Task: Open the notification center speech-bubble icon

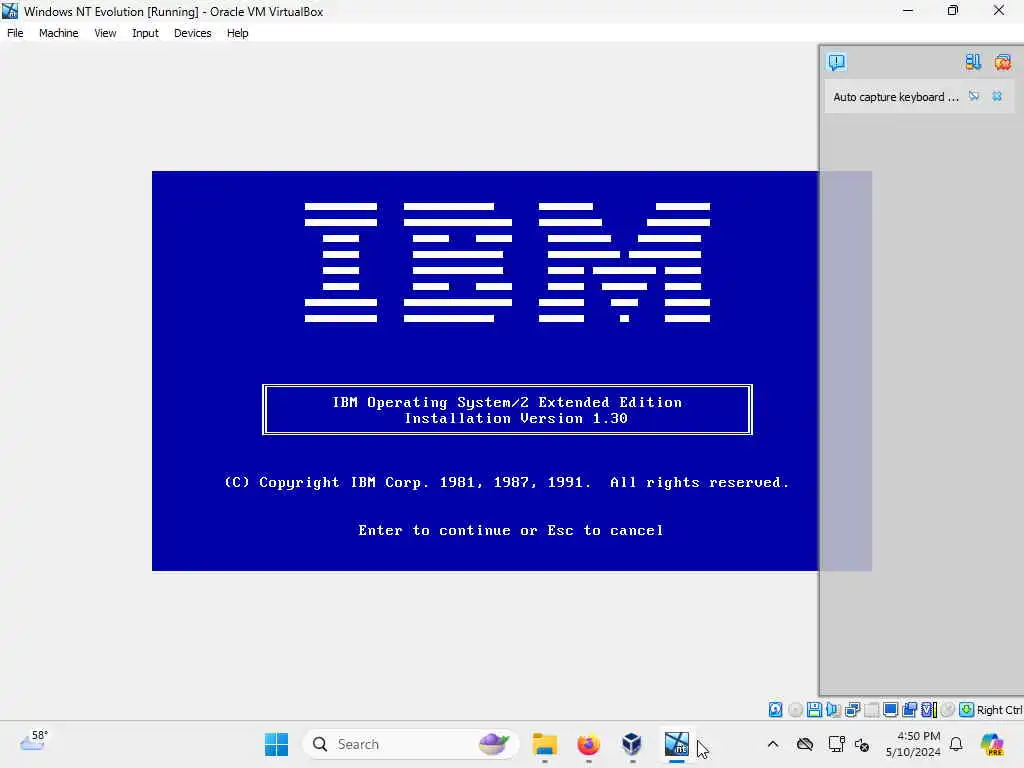Action: pyautogui.click(x=837, y=62)
